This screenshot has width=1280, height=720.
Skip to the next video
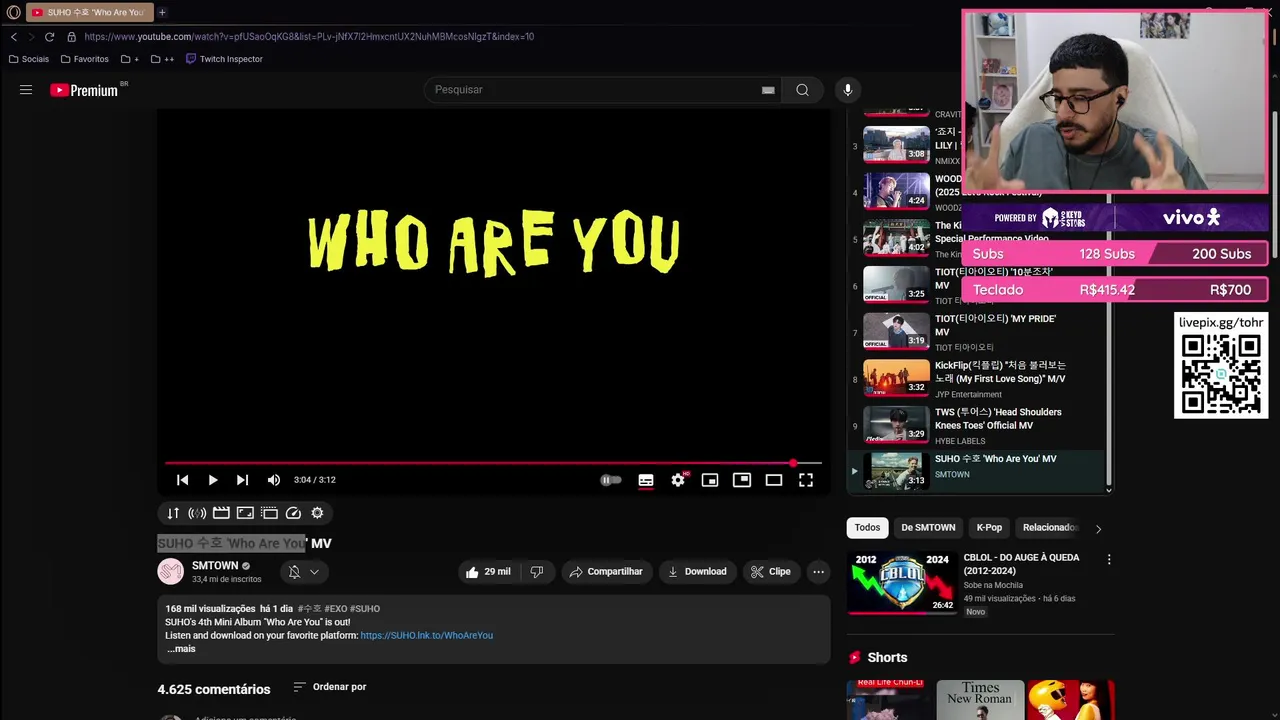[242, 480]
